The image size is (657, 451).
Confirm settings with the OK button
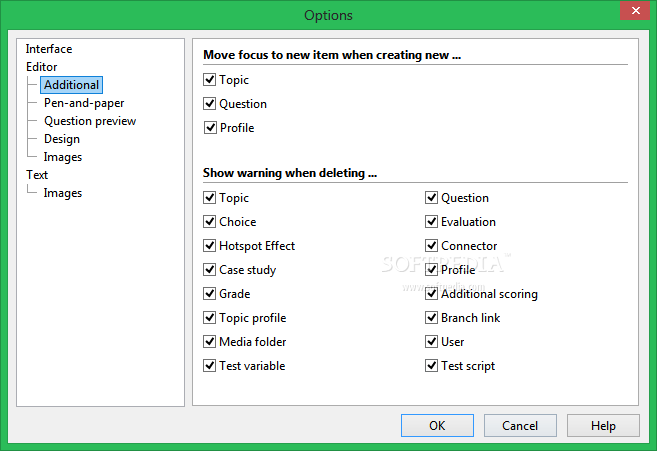click(437, 425)
